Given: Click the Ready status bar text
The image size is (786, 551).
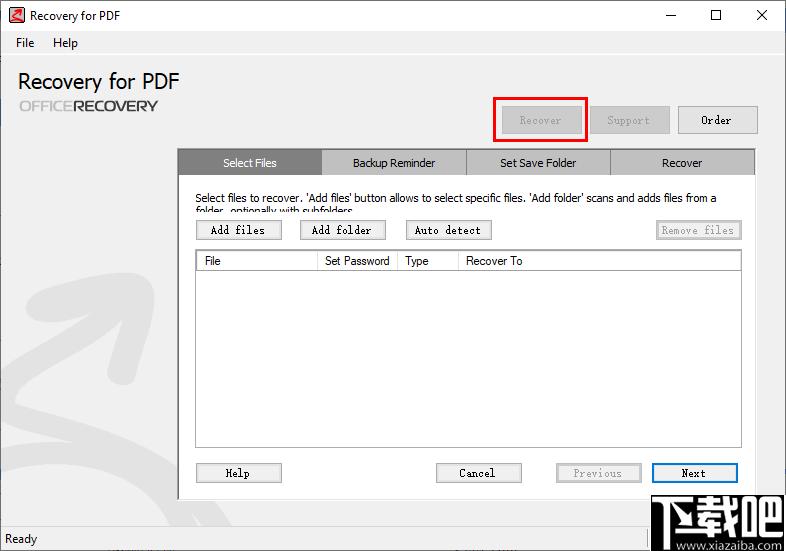Looking at the screenshot, I should pos(21,539).
